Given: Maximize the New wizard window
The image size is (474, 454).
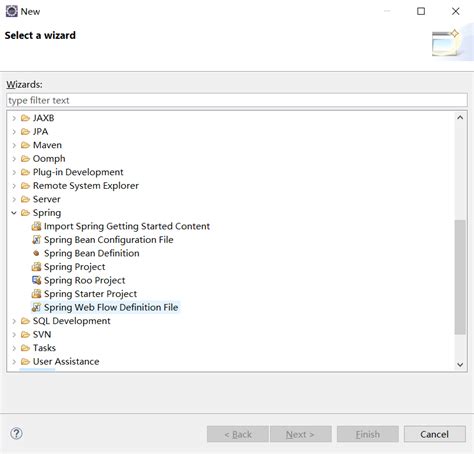Looking at the screenshot, I should [421, 11].
